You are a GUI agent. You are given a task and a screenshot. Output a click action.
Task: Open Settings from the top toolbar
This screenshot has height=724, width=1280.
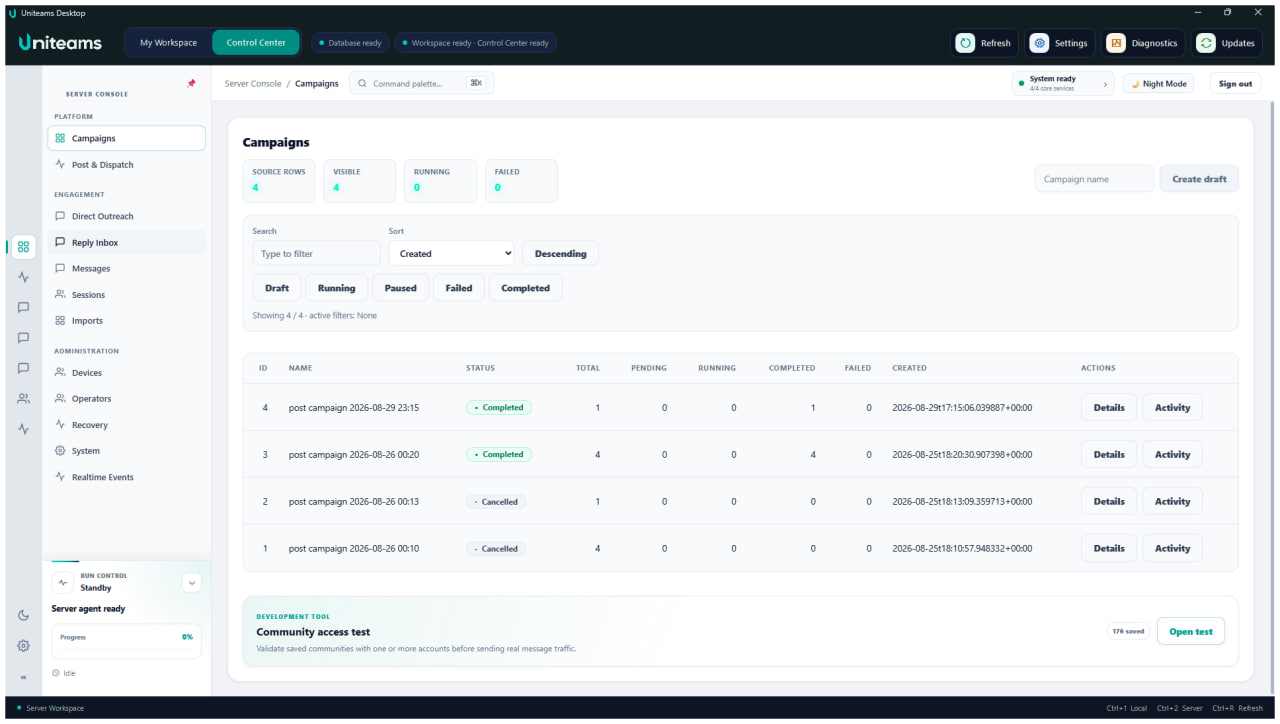pyautogui.click(x=1061, y=43)
